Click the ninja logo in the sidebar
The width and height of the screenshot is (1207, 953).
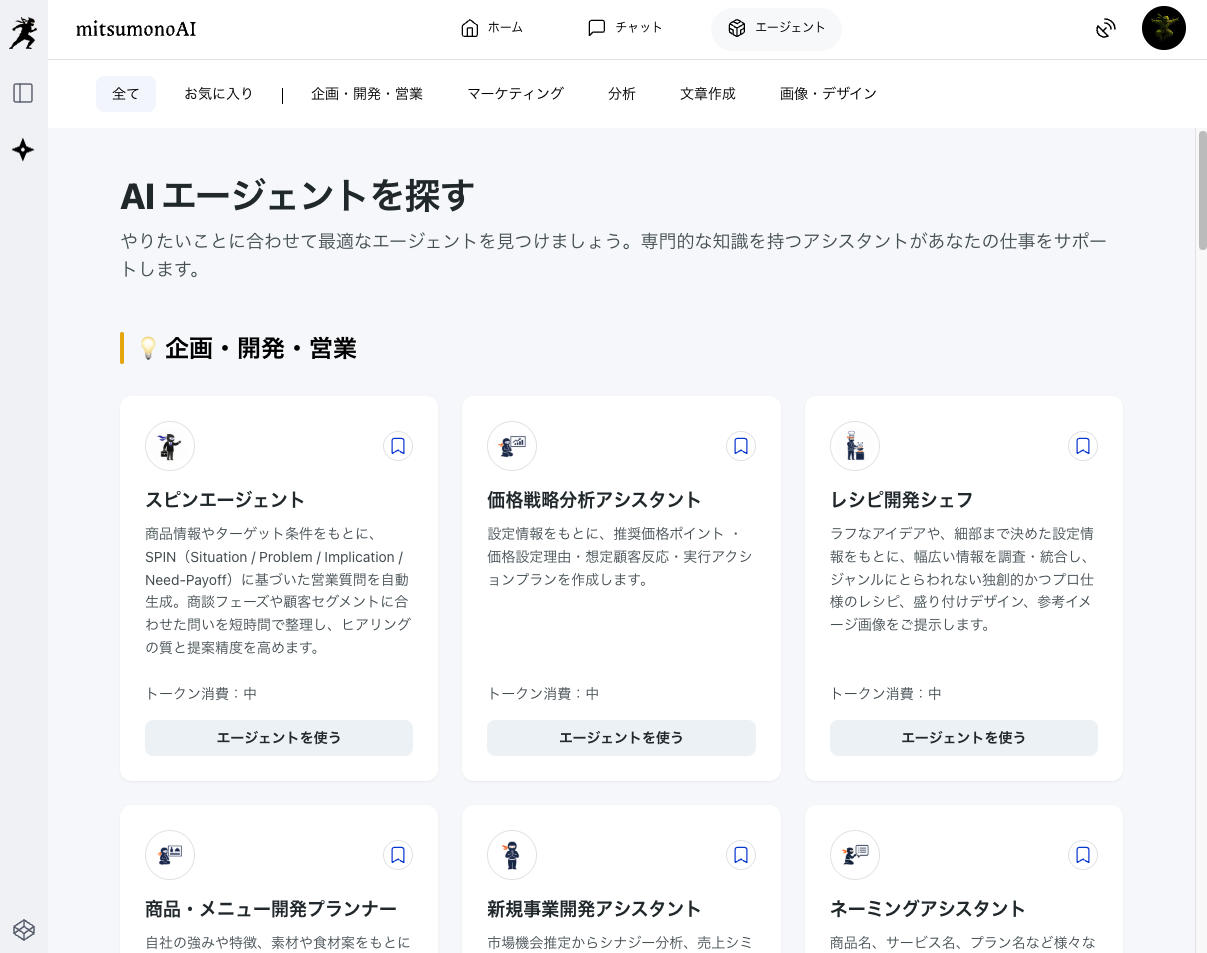(x=23, y=33)
